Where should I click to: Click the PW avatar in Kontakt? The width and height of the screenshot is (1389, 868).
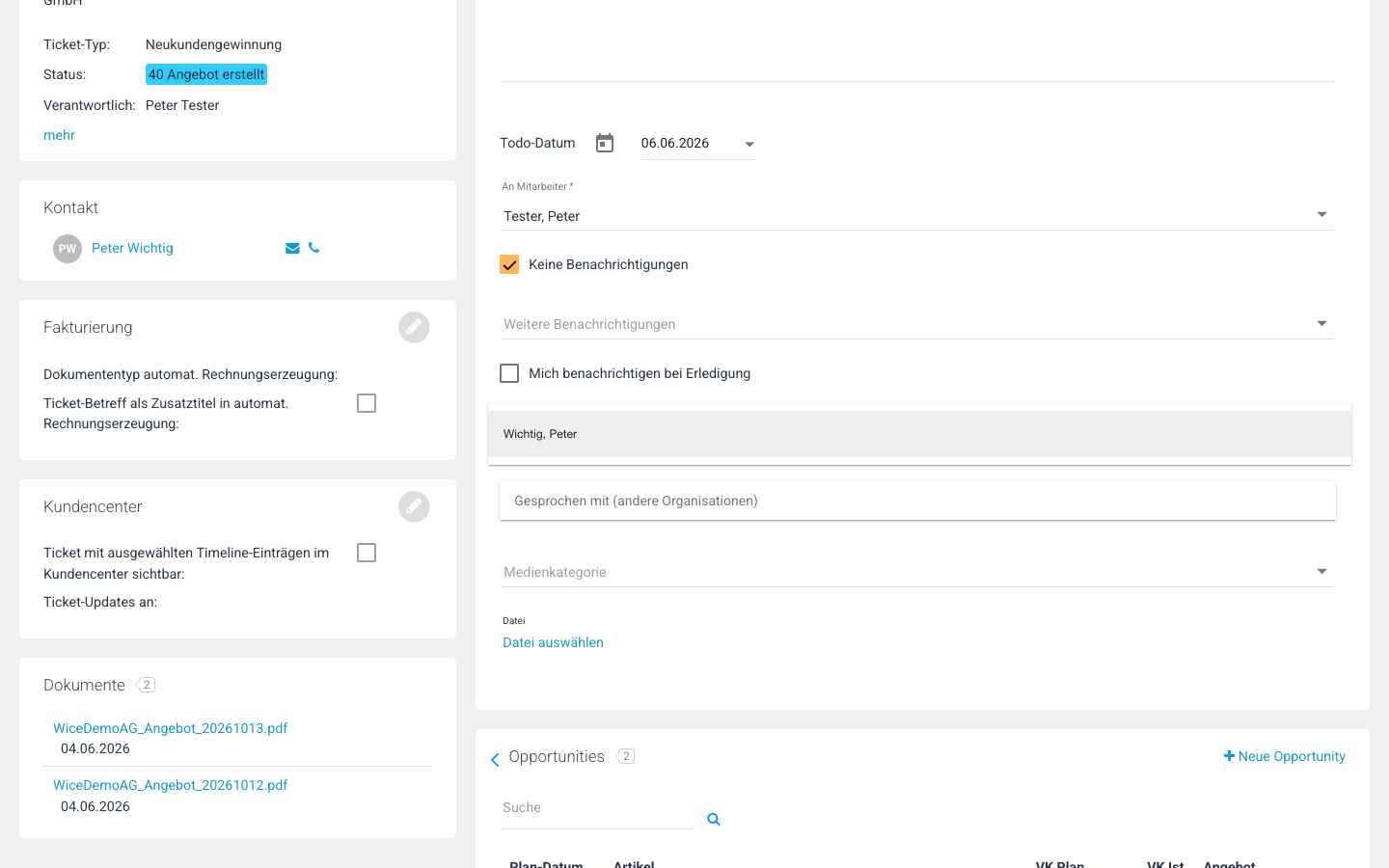click(x=68, y=249)
